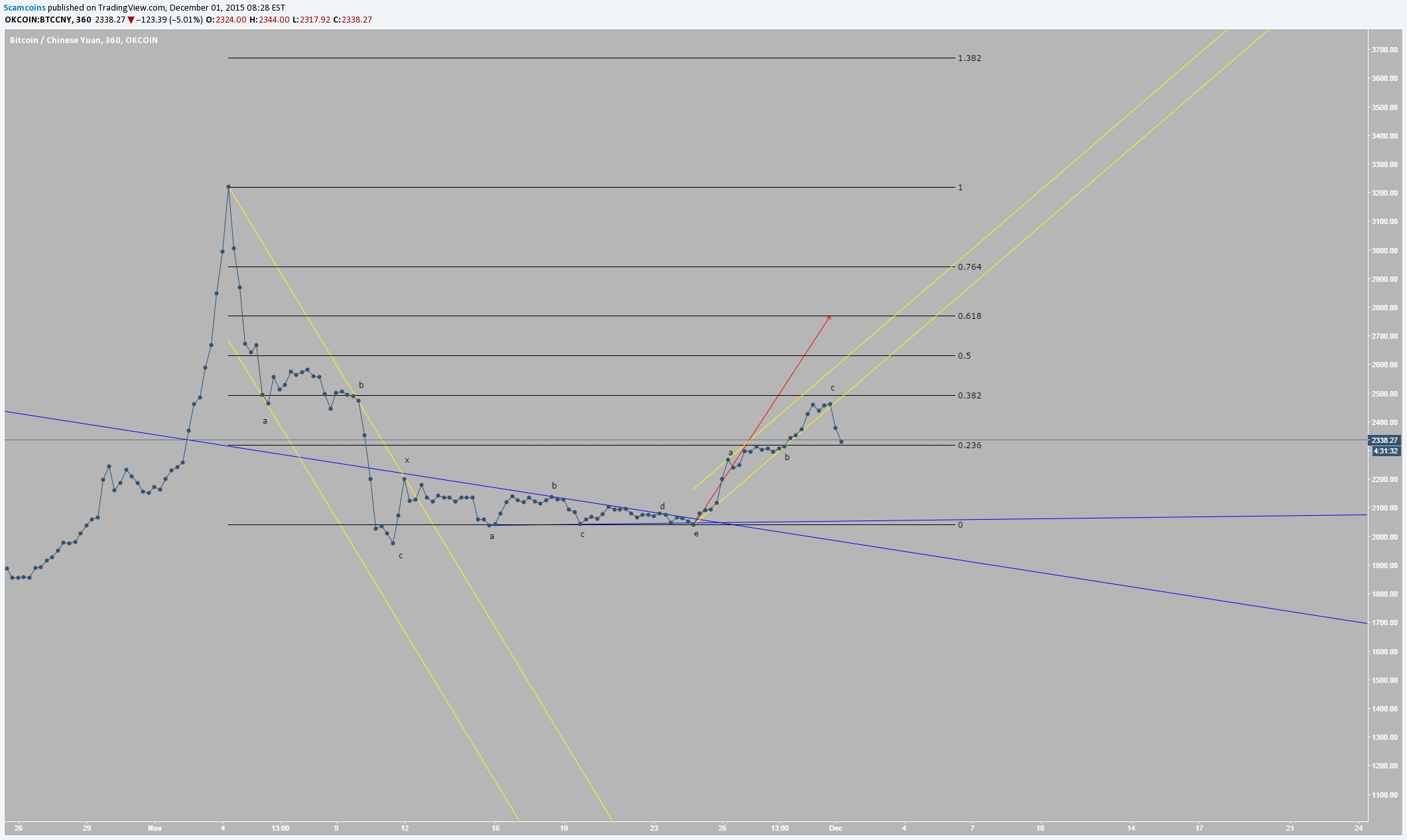Screen dimensions: 1407x840
Task: Click the 1700.00 price axis label
Action: click(x=1384, y=623)
